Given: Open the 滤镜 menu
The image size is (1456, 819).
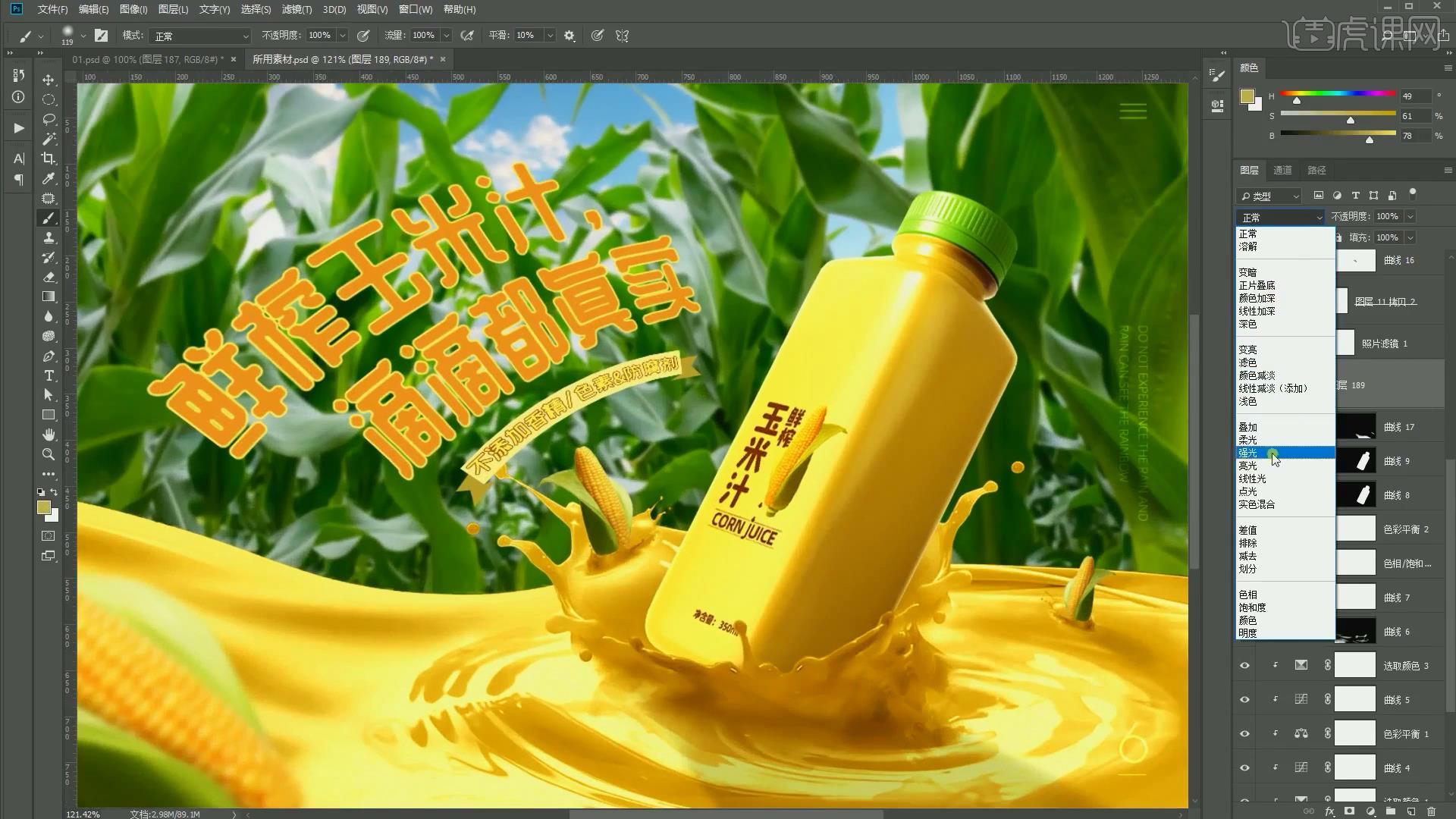Looking at the screenshot, I should pyautogui.click(x=297, y=10).
